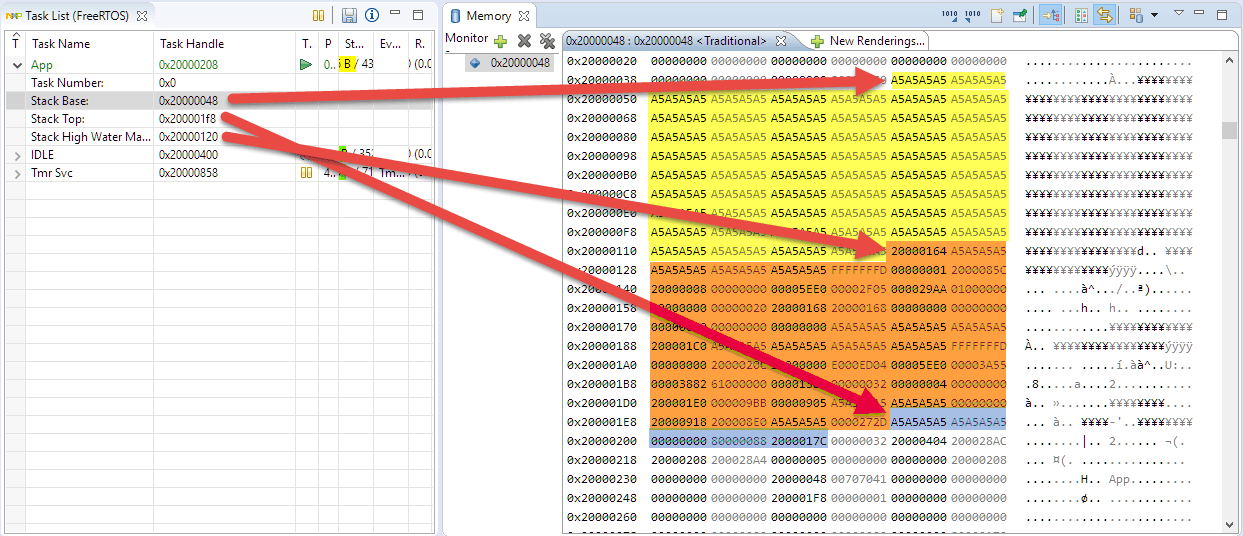Select the Memory view tab

489,16
